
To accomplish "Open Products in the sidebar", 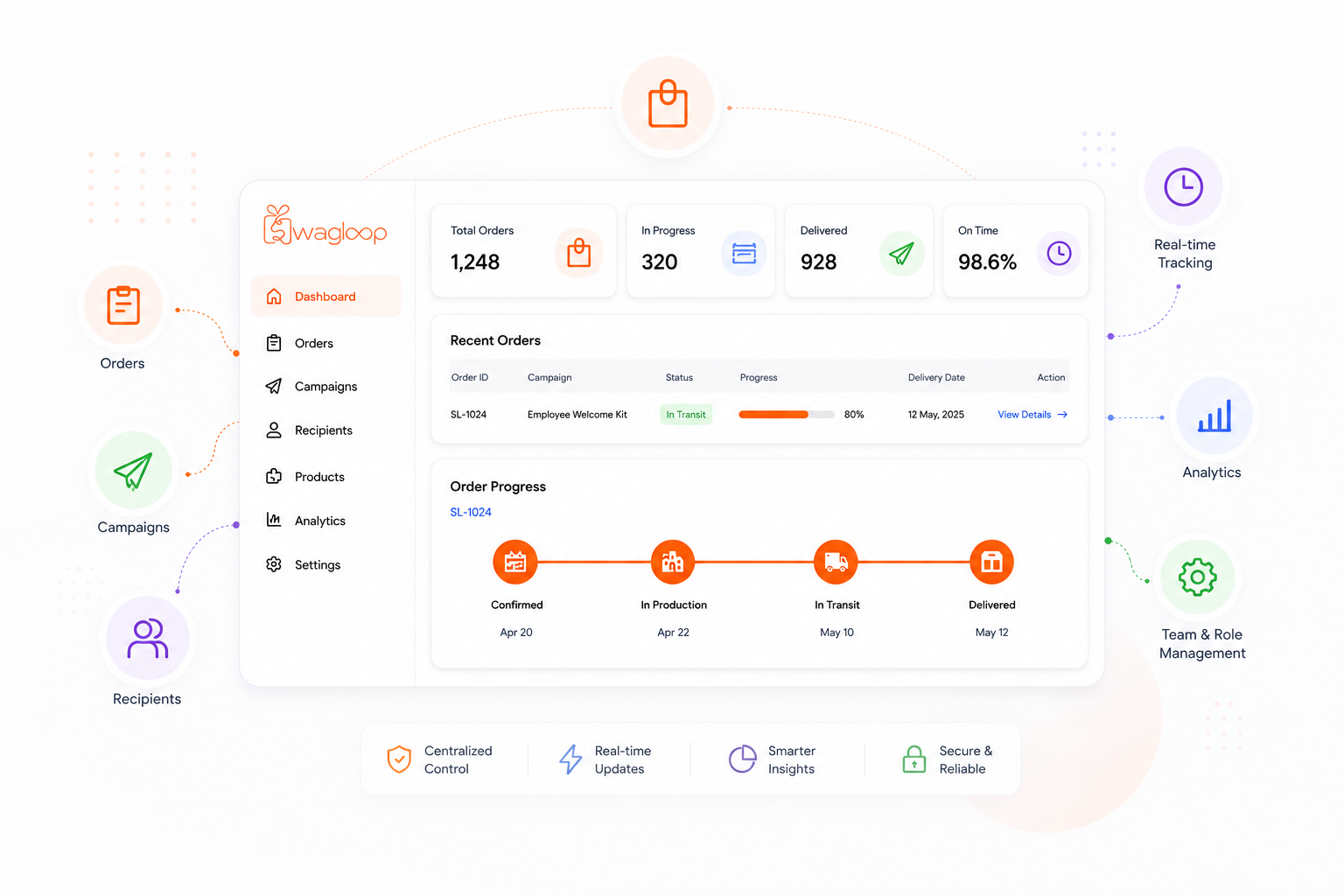I will coord(325,477).
